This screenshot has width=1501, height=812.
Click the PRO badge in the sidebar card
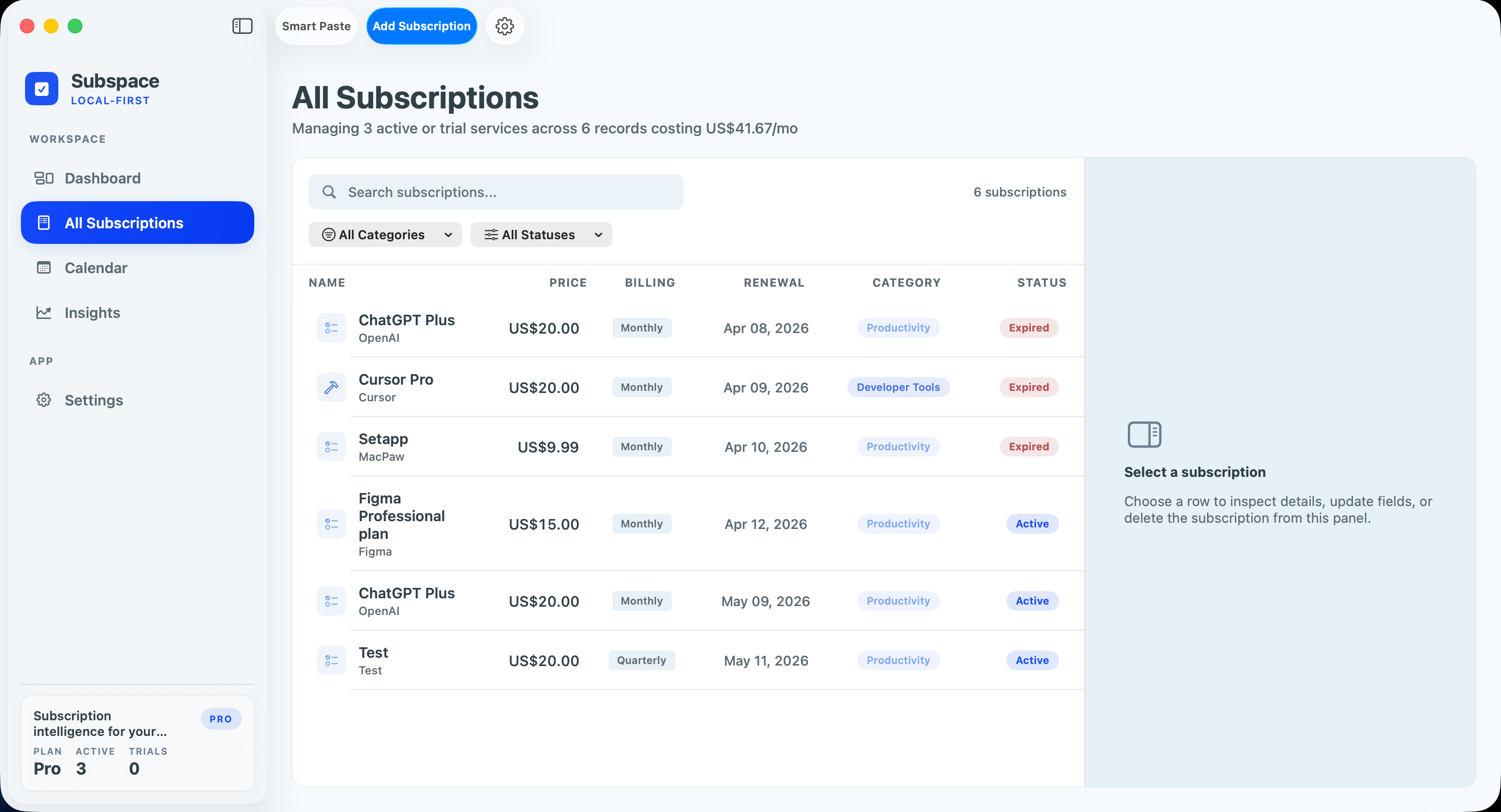pos(221,718)
